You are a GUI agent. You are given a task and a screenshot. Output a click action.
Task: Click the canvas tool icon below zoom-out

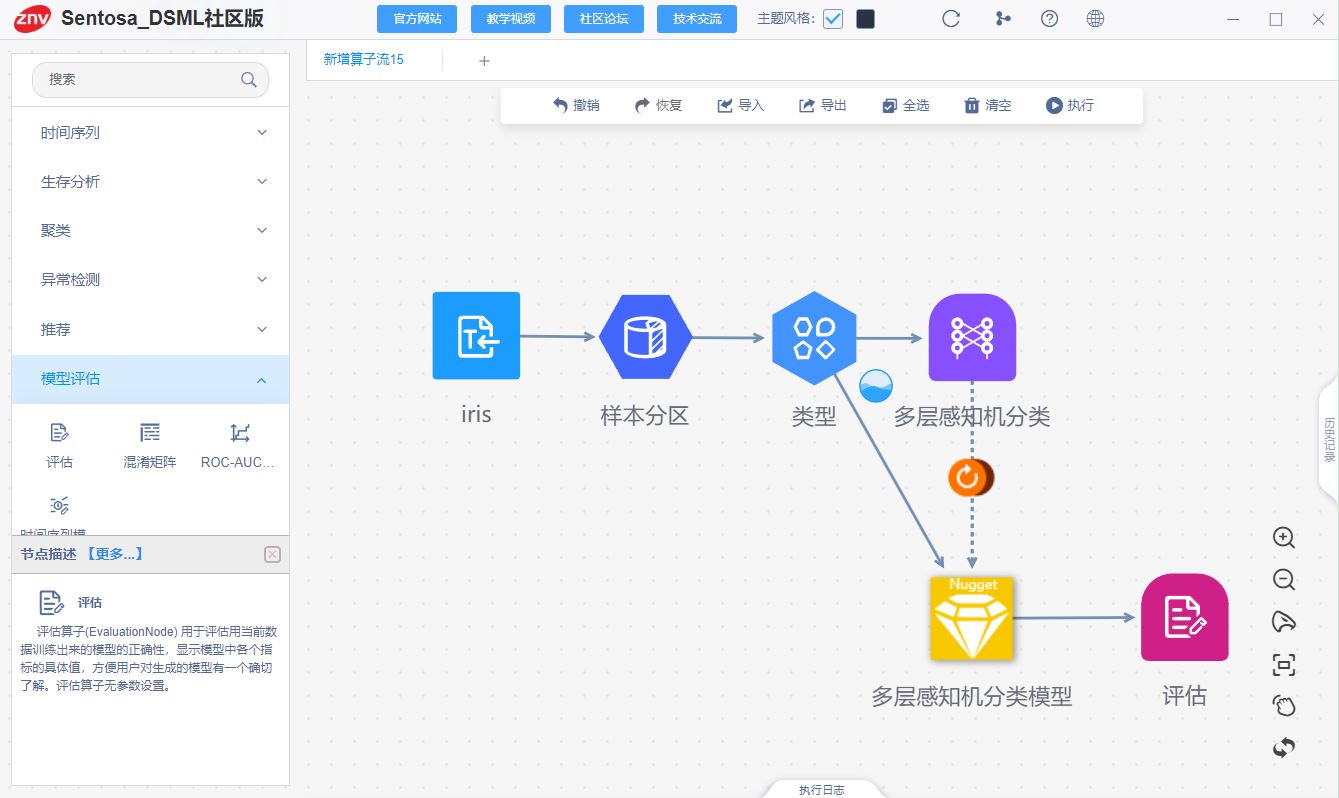point(1284,622)
